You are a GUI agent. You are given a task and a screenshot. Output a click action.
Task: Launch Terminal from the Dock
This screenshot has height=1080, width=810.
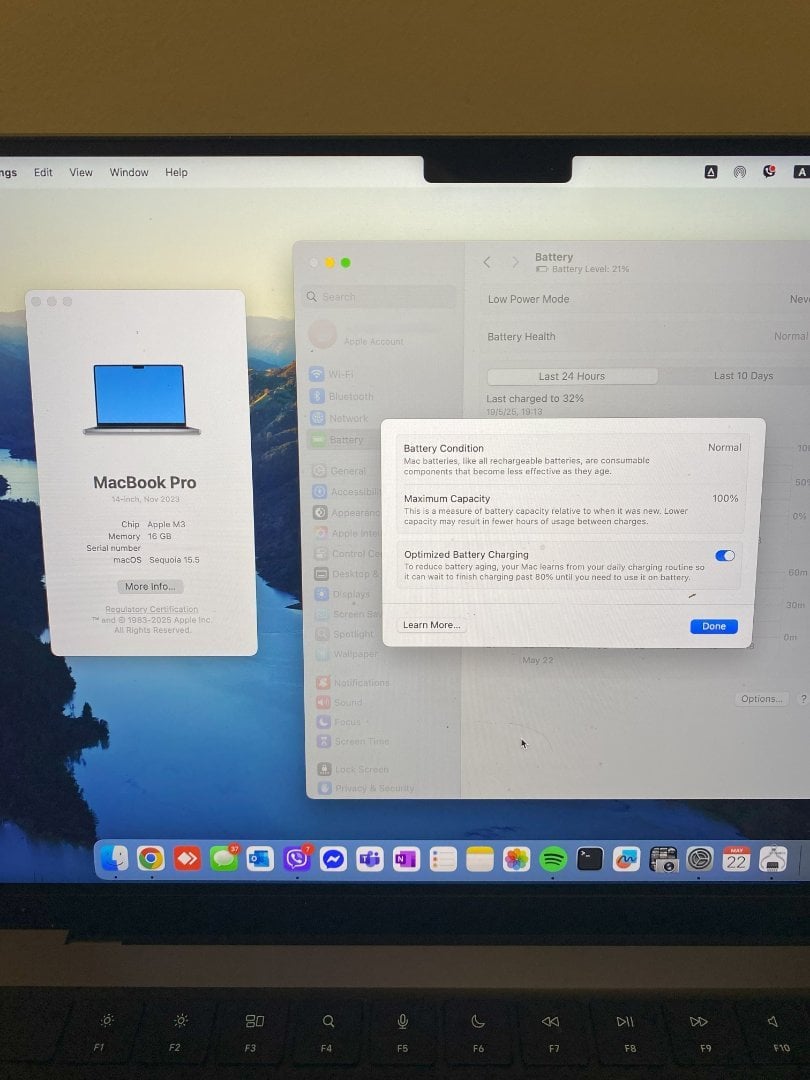pyautogui.click(x=590, y=859)
